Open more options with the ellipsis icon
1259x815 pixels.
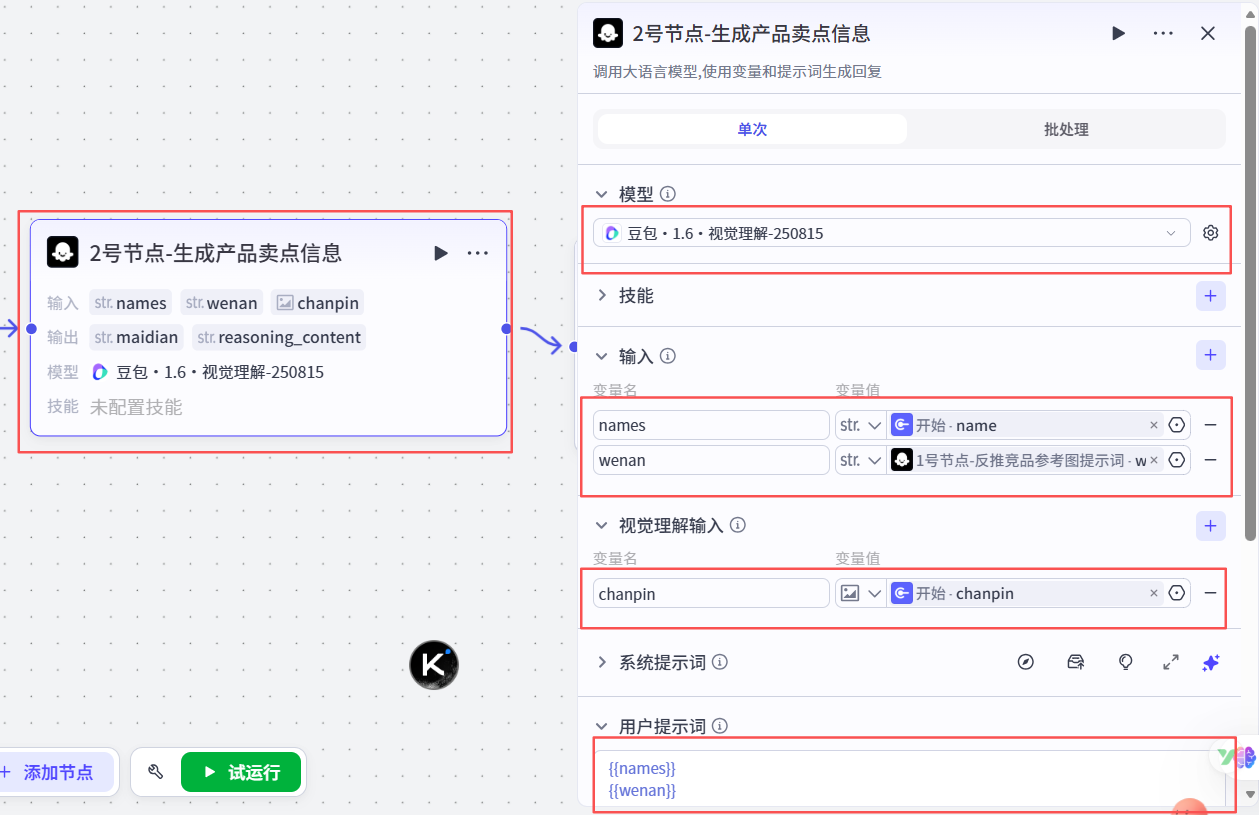(x=1162, y=33)
